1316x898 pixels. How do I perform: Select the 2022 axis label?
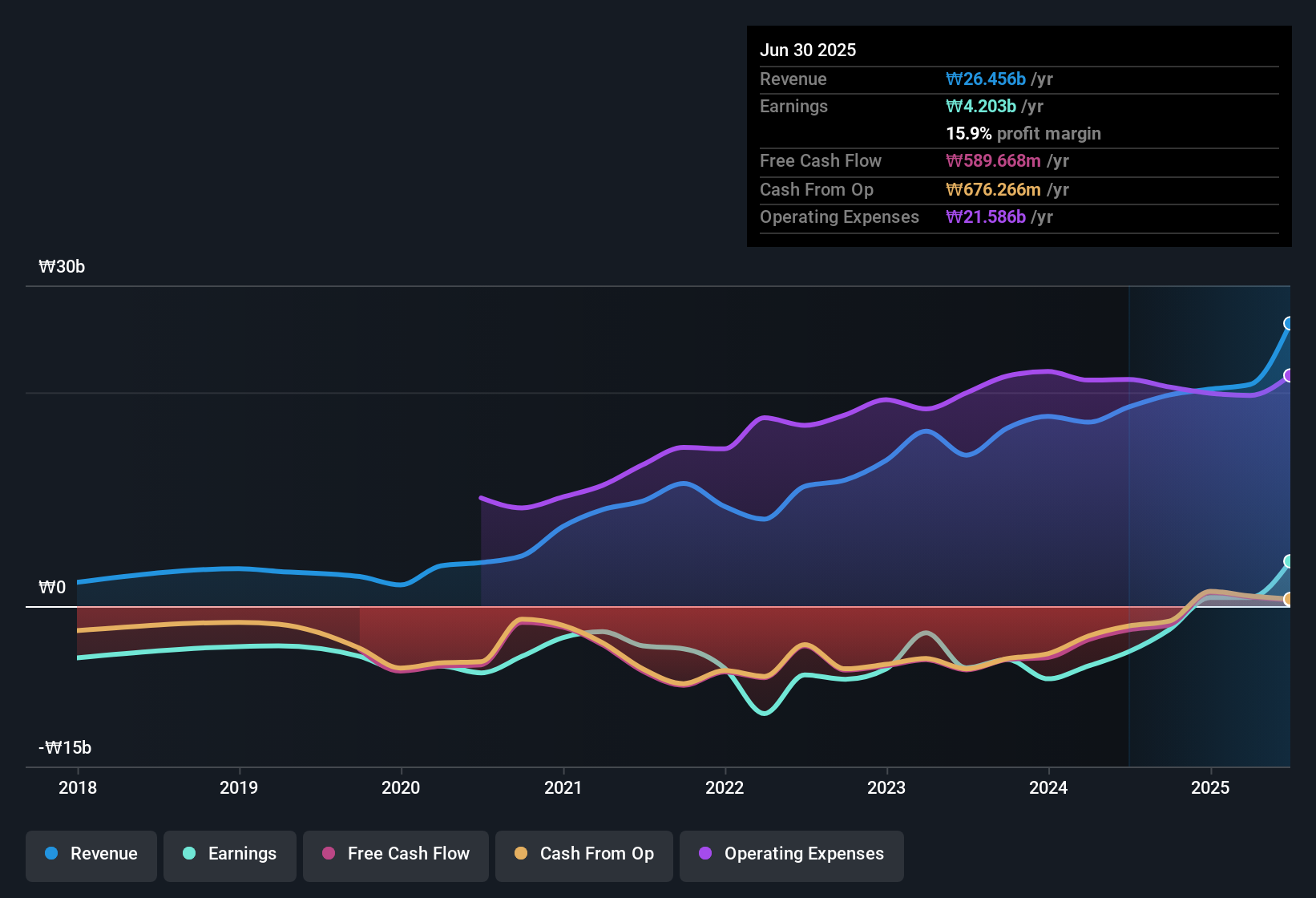coord(724,788)
